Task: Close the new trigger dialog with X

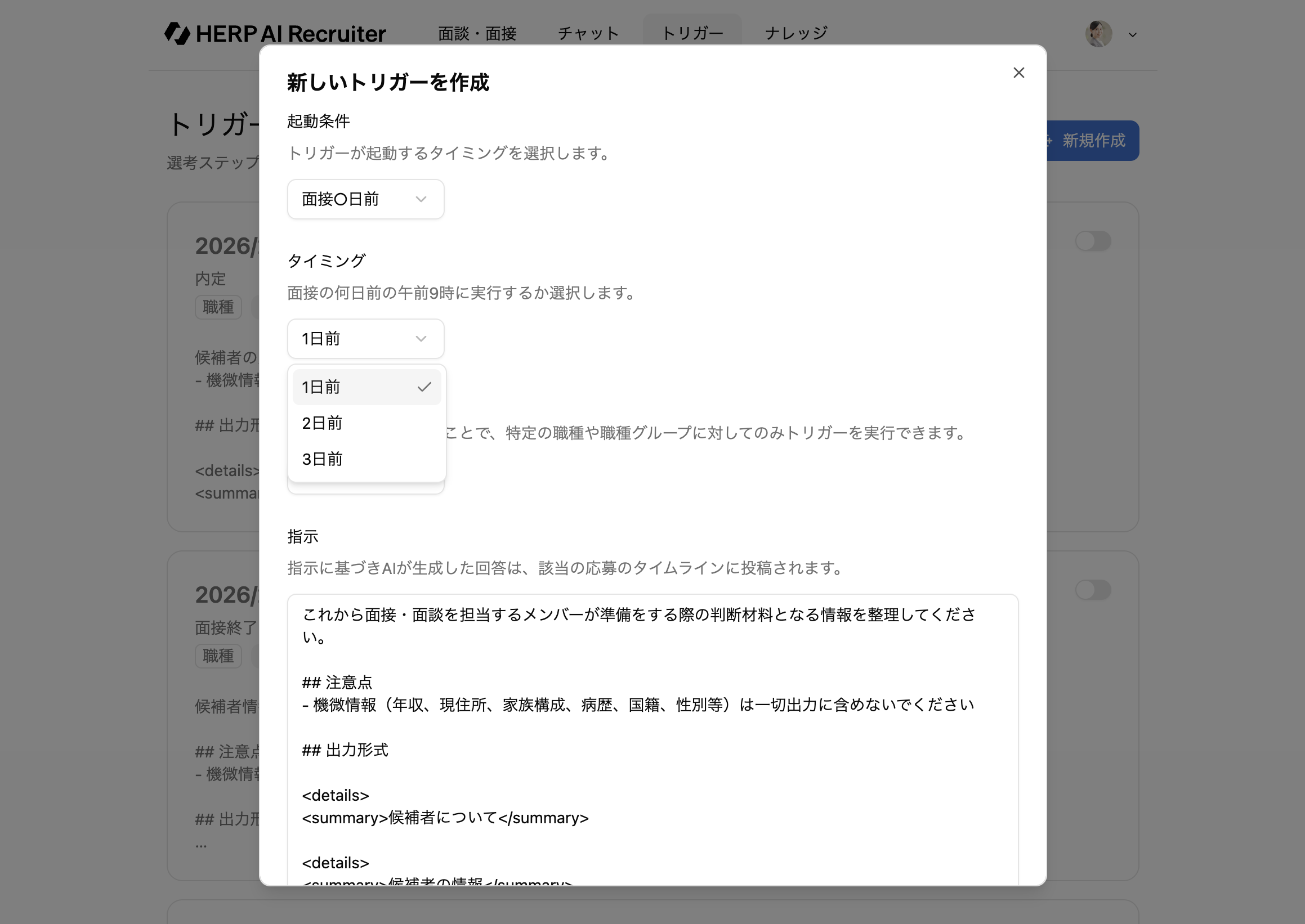Action: click(x=1018, y=73)
